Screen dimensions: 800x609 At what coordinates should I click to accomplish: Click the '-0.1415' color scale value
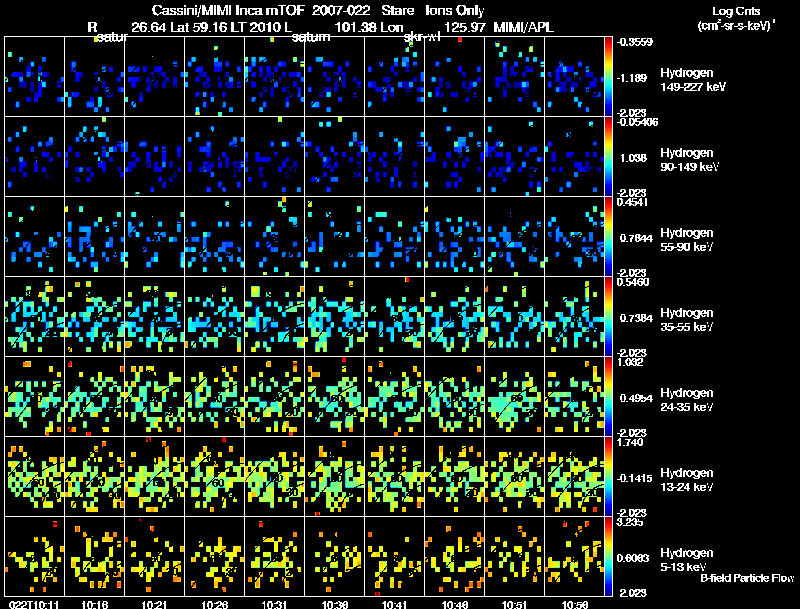[635, 478]
